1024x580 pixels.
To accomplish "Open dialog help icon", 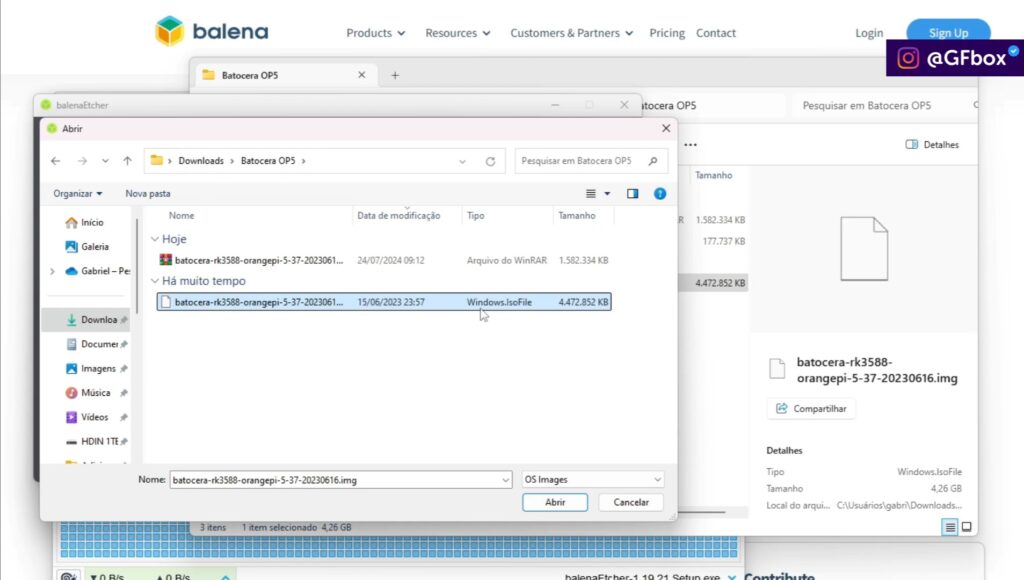I will 660,193.
